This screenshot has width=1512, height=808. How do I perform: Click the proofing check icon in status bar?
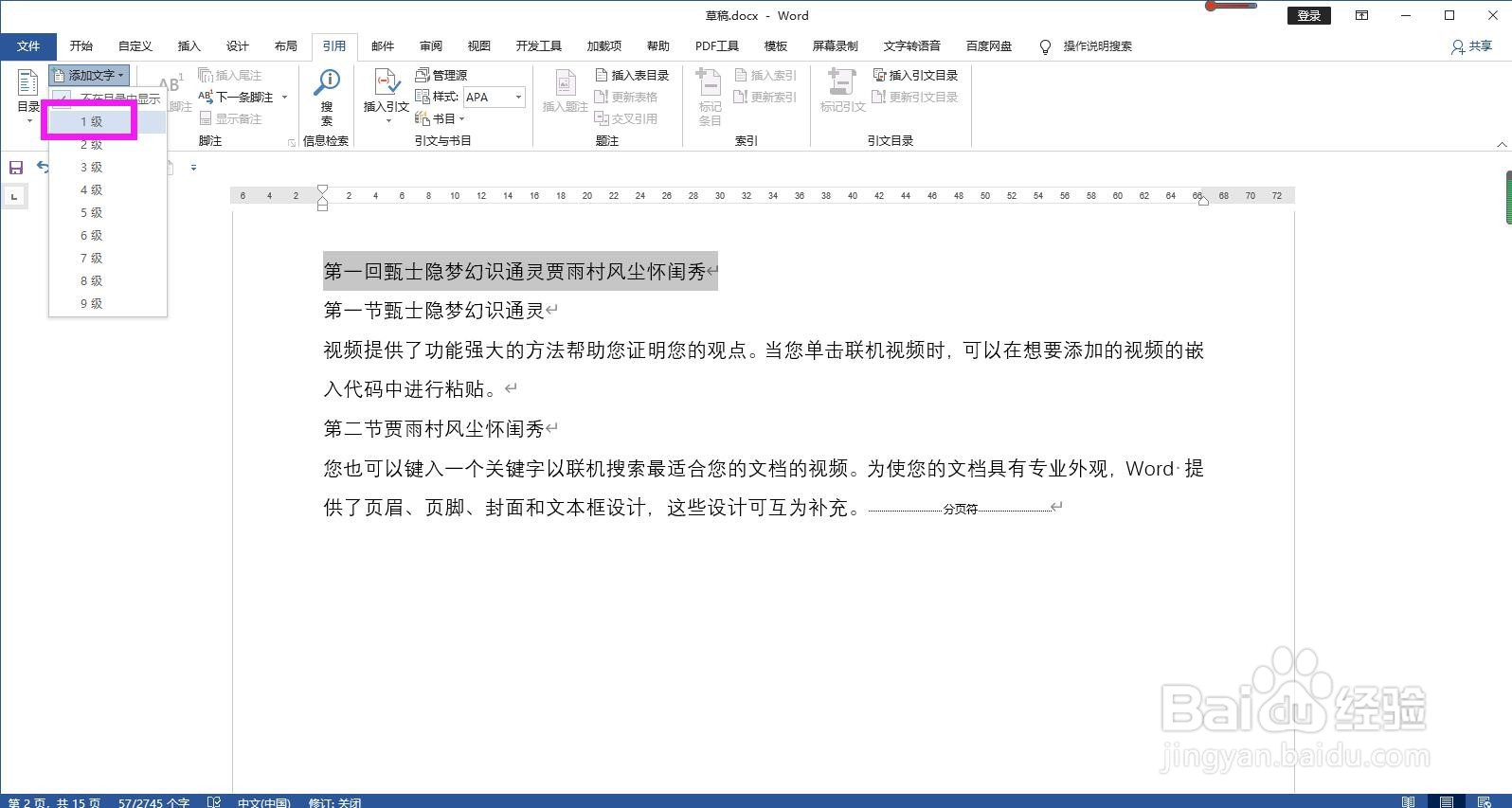[x=214, y=802]
